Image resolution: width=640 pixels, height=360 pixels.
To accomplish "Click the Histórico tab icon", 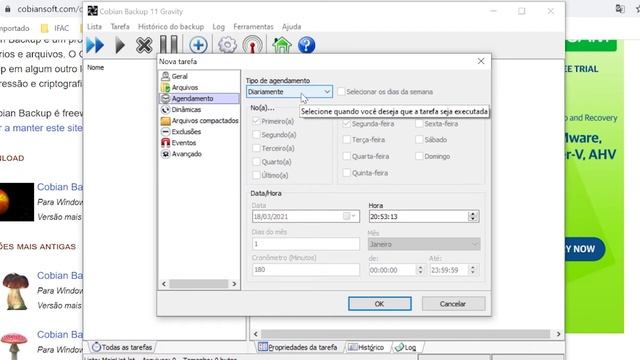I will 353,347.
